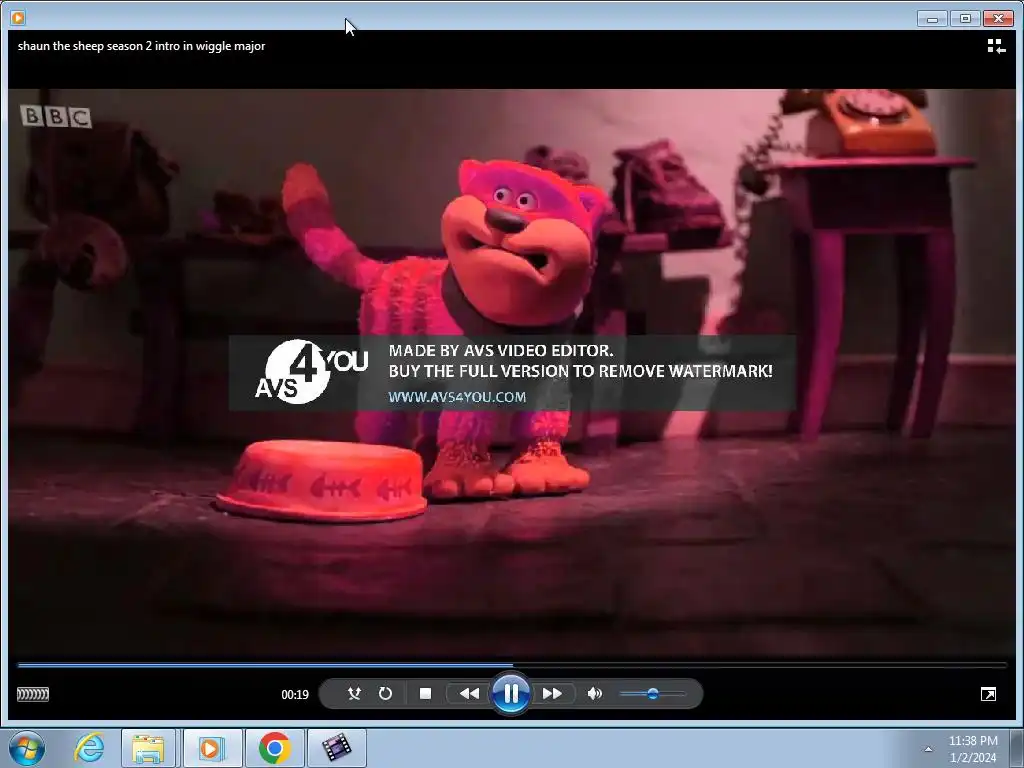The image size is (1024, 768).
Task: Mute the speaker volume icon
Action: [594, 694]
